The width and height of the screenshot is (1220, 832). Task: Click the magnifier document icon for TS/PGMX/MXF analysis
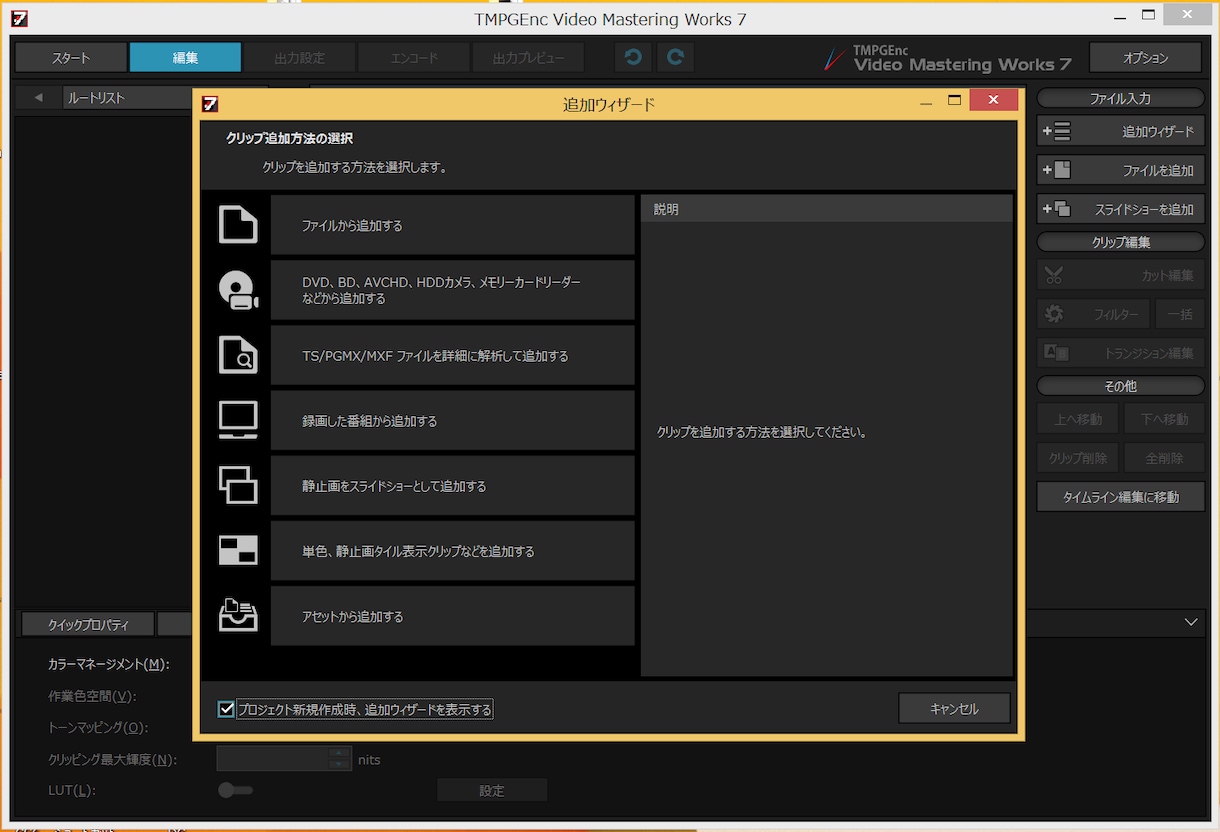238,355
